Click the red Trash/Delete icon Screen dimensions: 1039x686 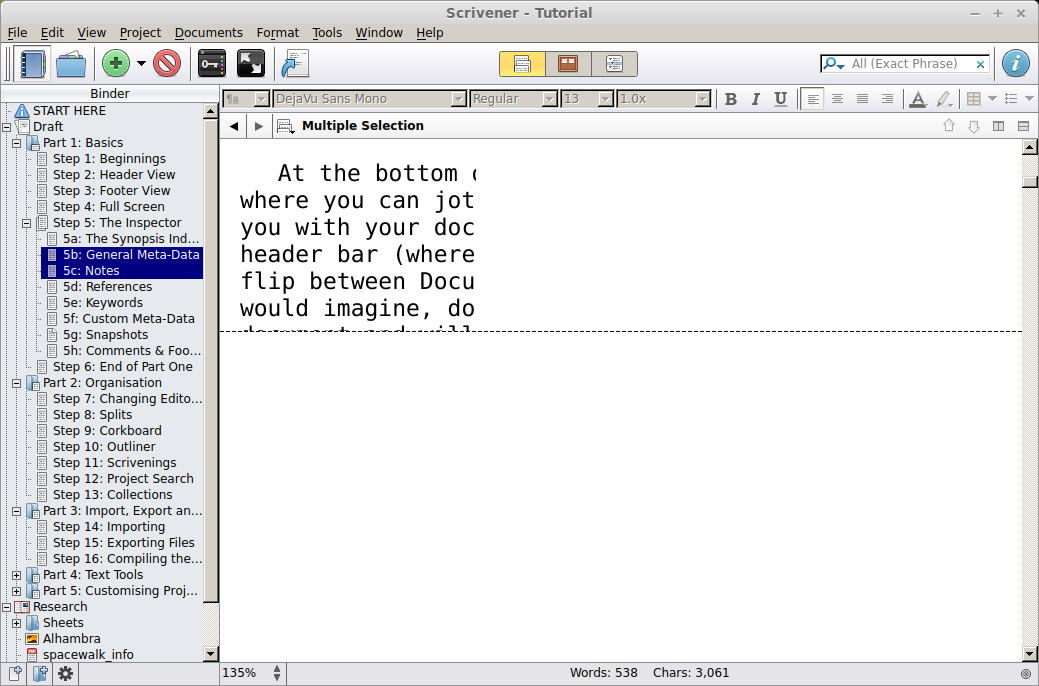[x=167, y=64]
